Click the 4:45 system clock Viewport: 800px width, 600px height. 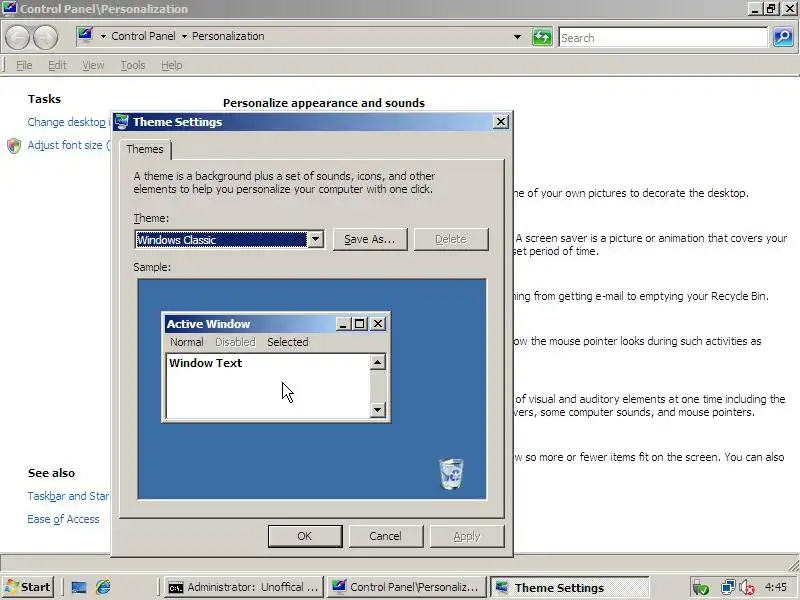[x=776, y=587]
